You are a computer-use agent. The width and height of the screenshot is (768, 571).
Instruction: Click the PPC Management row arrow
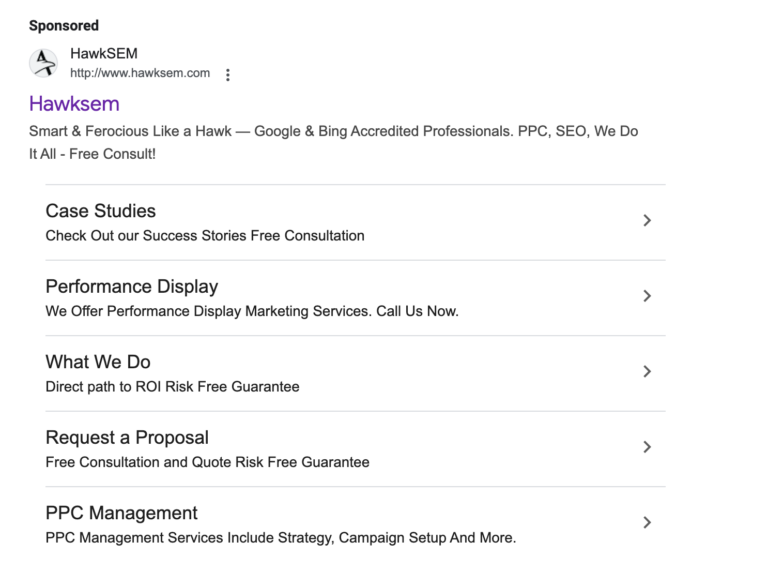coord(647,522)
